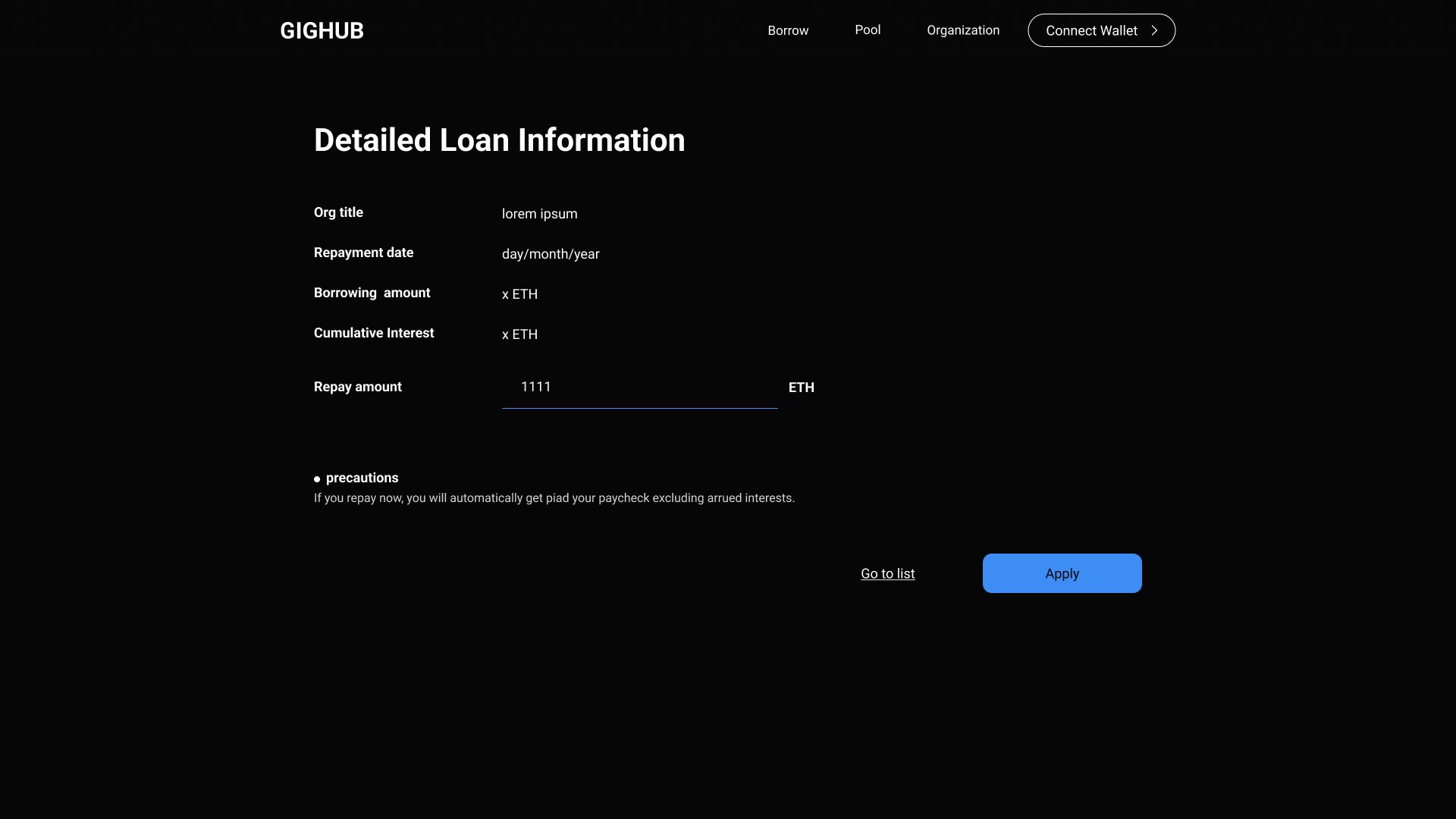Click the blue Apply button
Image resolution: width=1456 pixels, height=819 pixels.
click(x=1062, y=573)
